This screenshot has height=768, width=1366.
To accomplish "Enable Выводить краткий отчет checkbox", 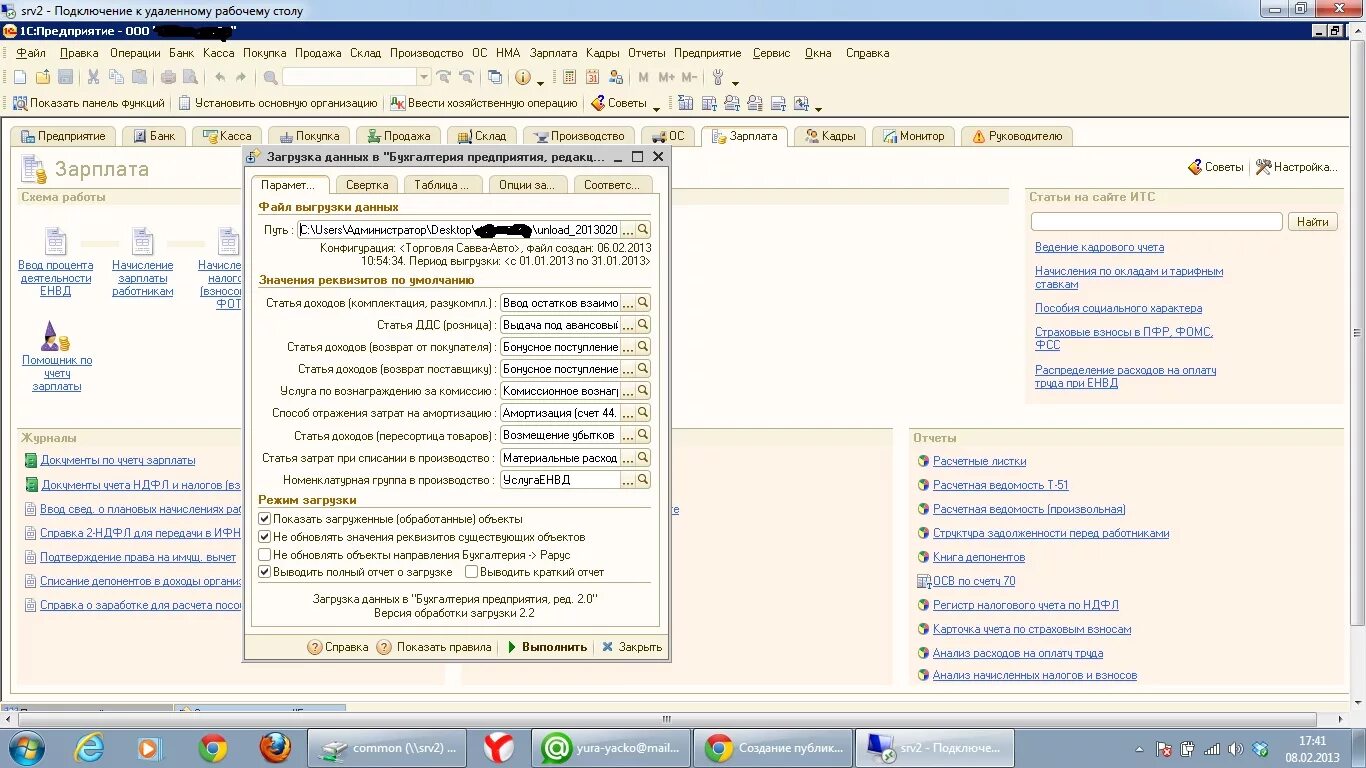I will pos(472,572).
